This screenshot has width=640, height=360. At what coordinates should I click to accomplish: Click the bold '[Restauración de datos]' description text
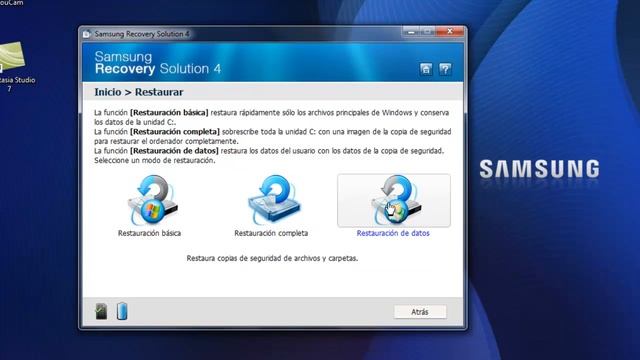pos(174,151)
